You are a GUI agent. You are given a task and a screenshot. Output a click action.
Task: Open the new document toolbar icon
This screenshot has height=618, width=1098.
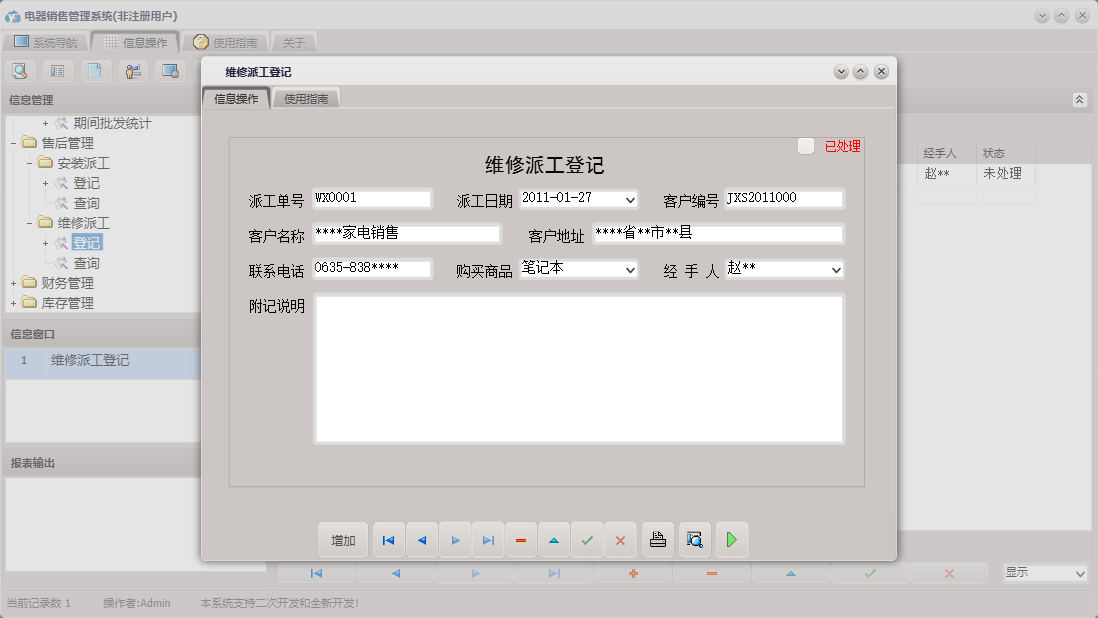point(95,70)
